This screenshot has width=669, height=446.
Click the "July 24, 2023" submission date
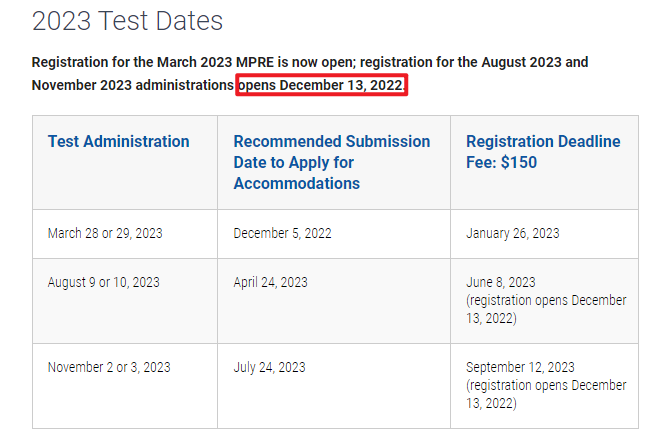click(268, 368)
